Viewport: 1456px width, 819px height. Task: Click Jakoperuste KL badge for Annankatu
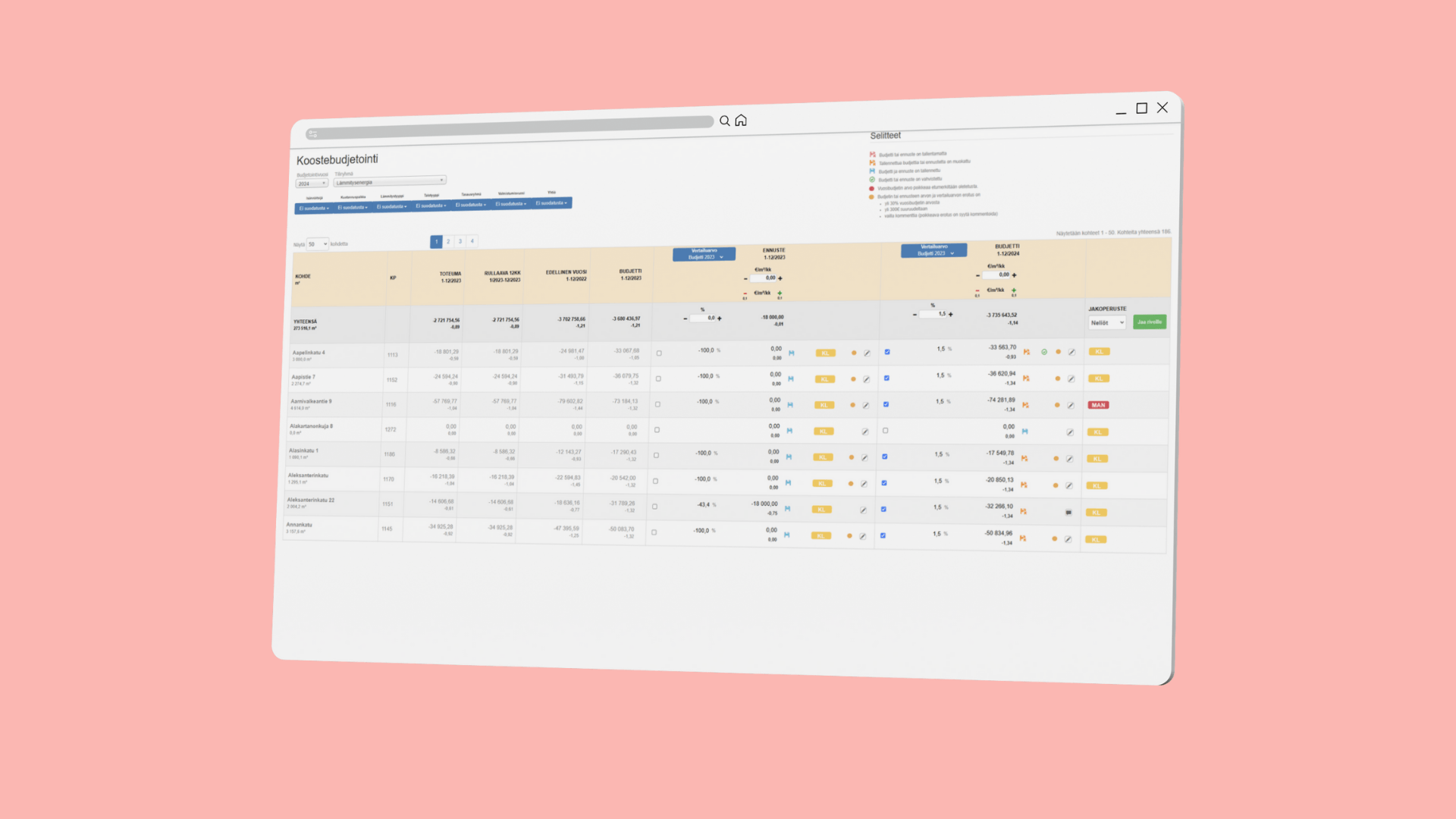point(1095,540)
